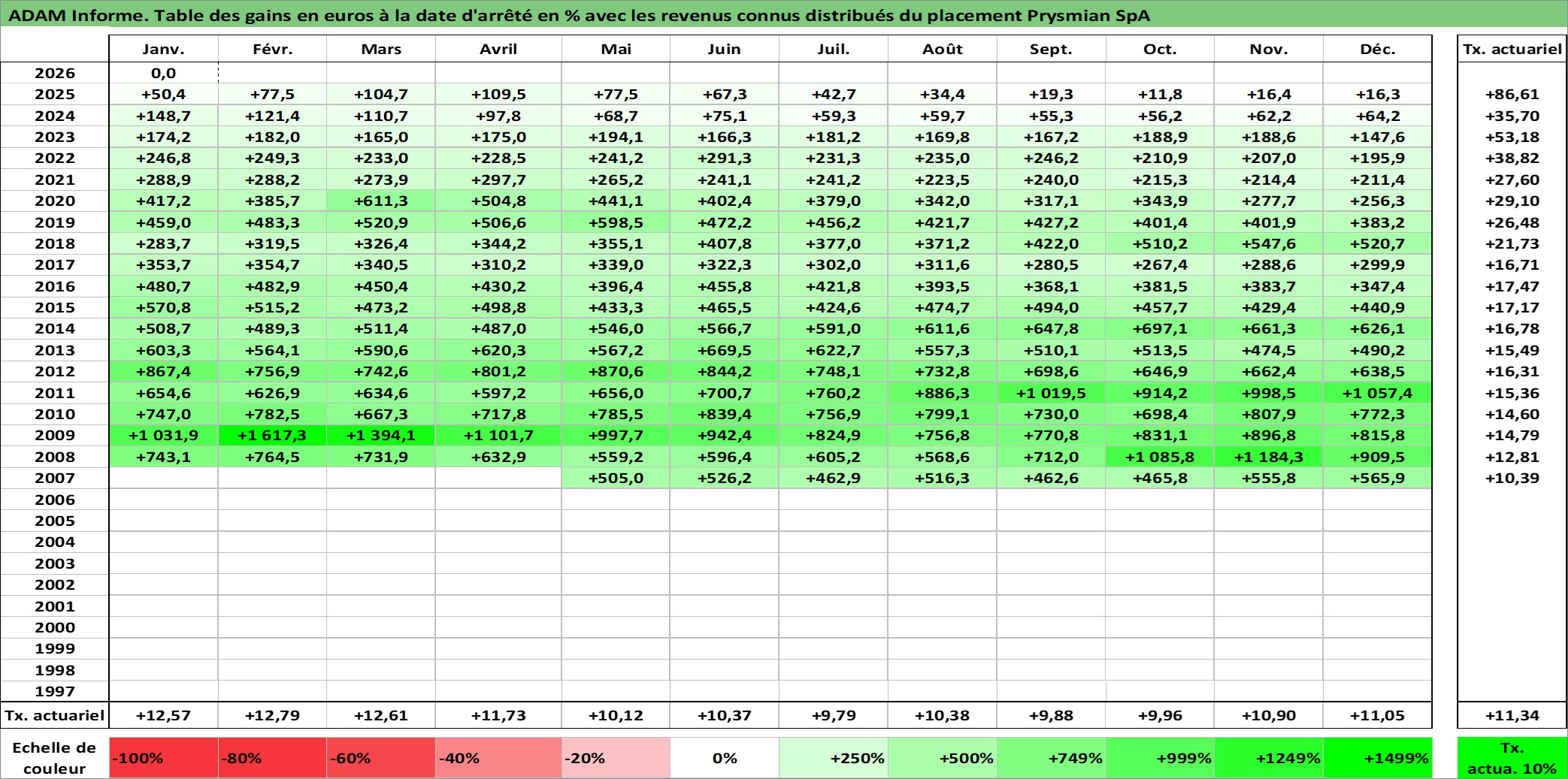This screenshot has width=1568, height=779.
Task: Click the Avril column header
Action: pos(498,49)
